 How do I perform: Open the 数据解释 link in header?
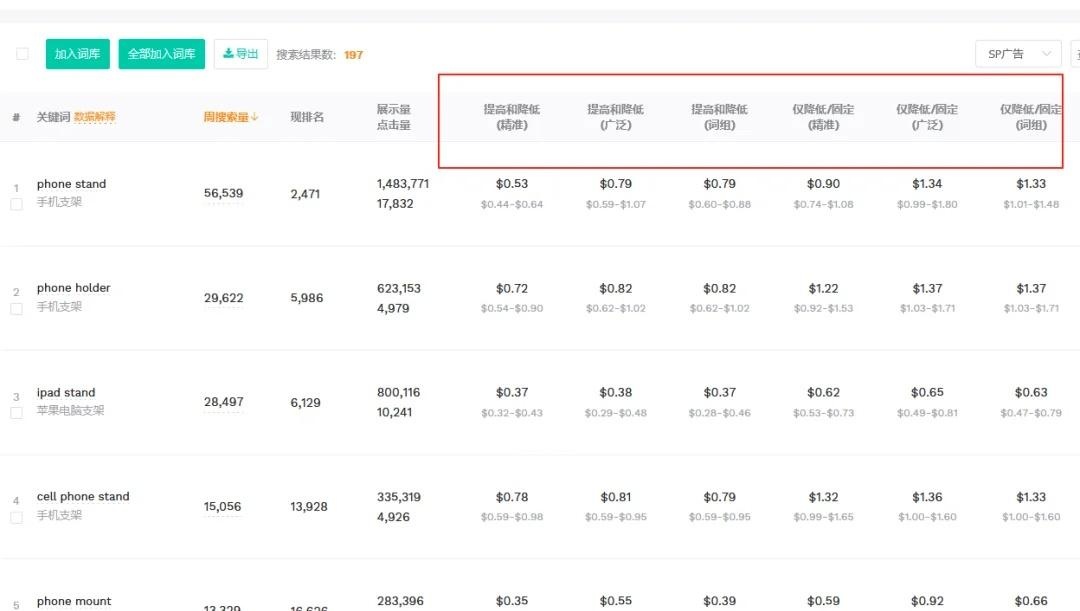click(x=94, y=117)
